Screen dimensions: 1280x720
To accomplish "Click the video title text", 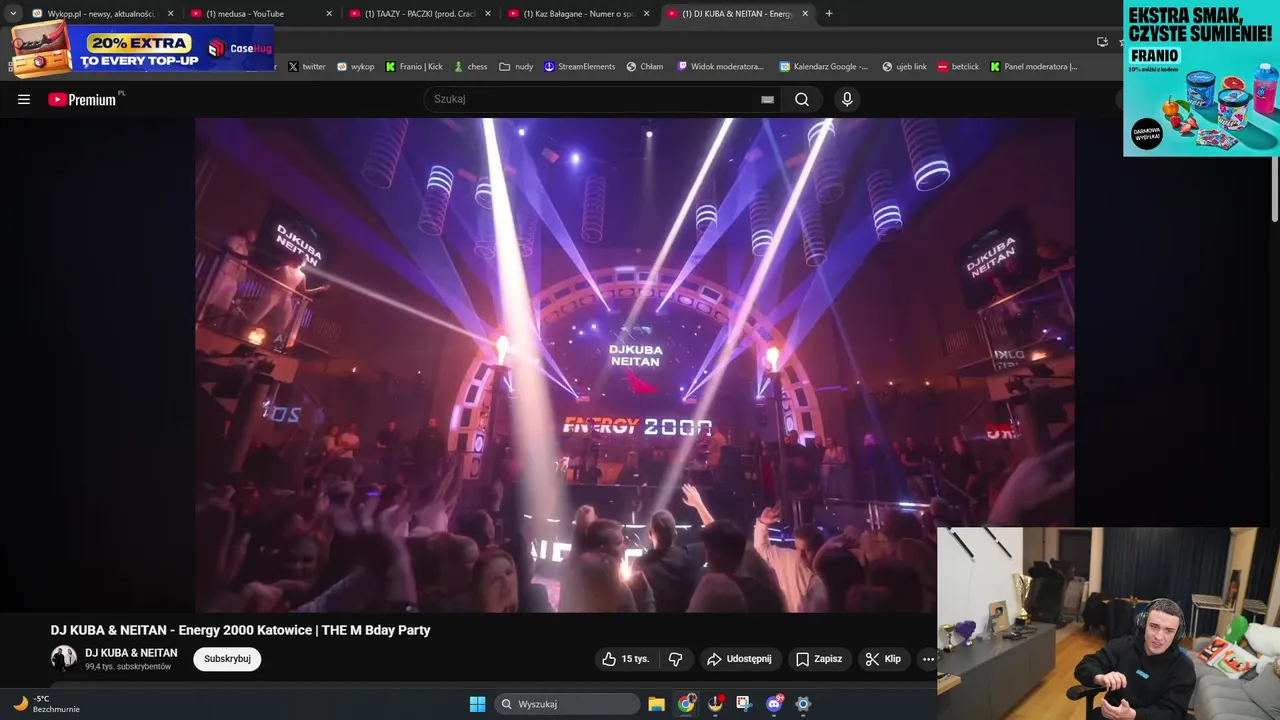I will [x=240, y=630].
